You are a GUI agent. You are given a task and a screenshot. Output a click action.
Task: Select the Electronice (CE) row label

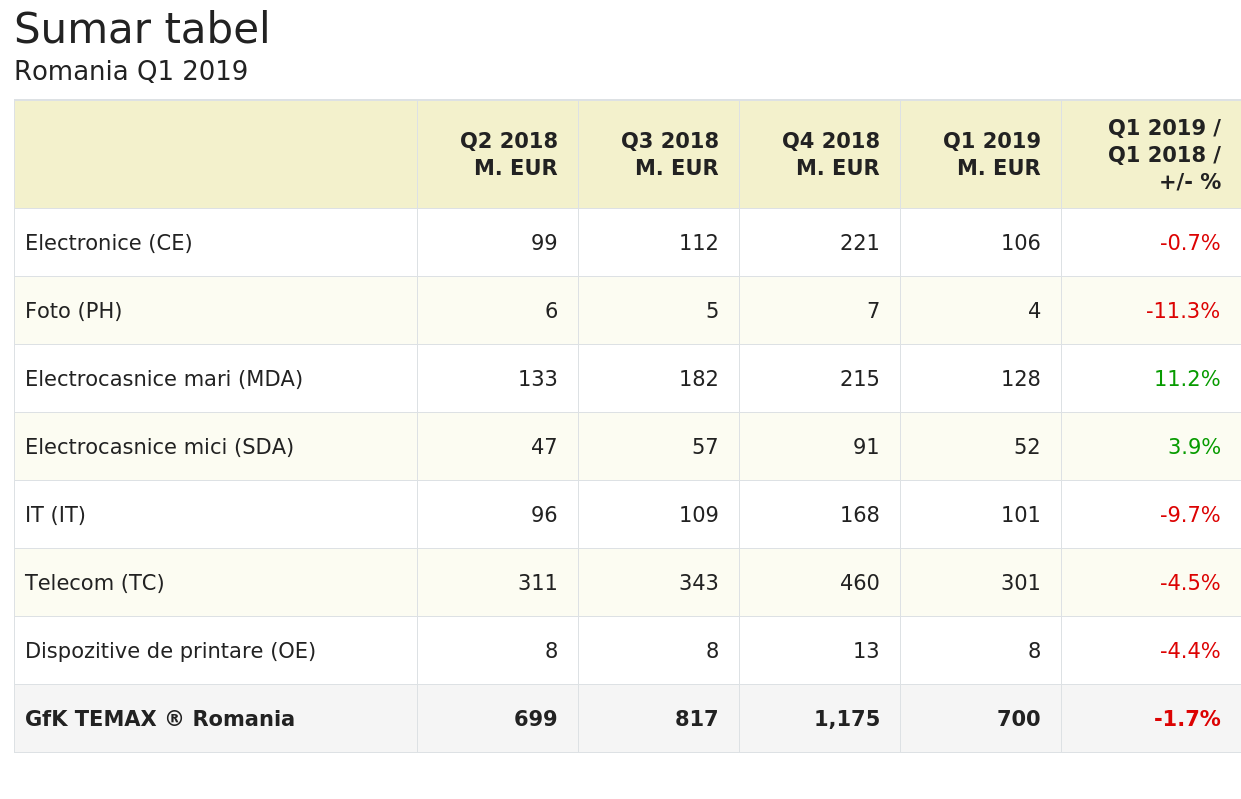click(109, 243)
